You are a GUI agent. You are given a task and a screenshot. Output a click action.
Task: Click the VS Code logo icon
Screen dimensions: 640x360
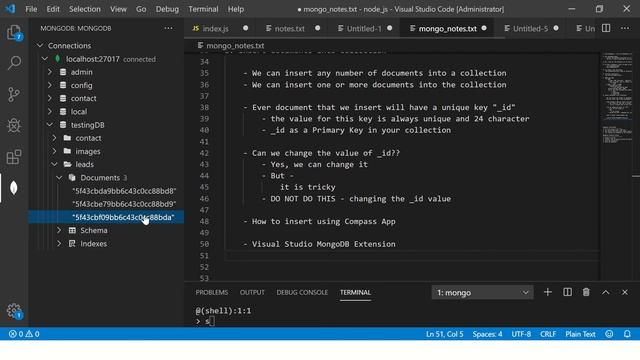tap(10, 9)
